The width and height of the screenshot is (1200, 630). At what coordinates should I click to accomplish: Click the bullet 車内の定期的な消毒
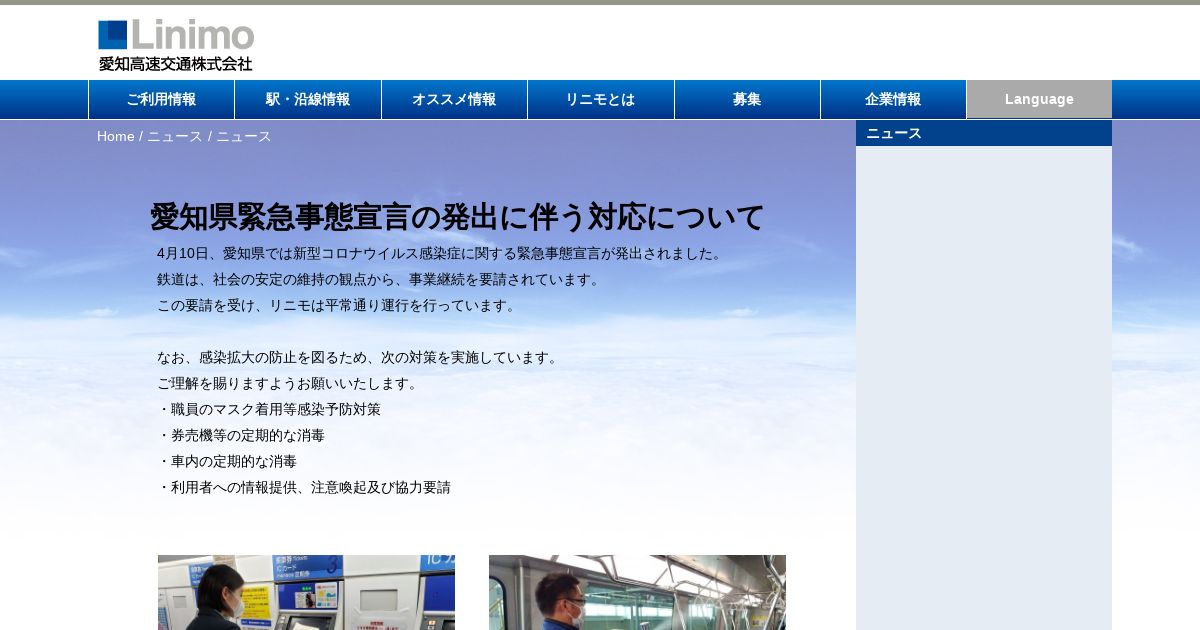pos(227,461)
